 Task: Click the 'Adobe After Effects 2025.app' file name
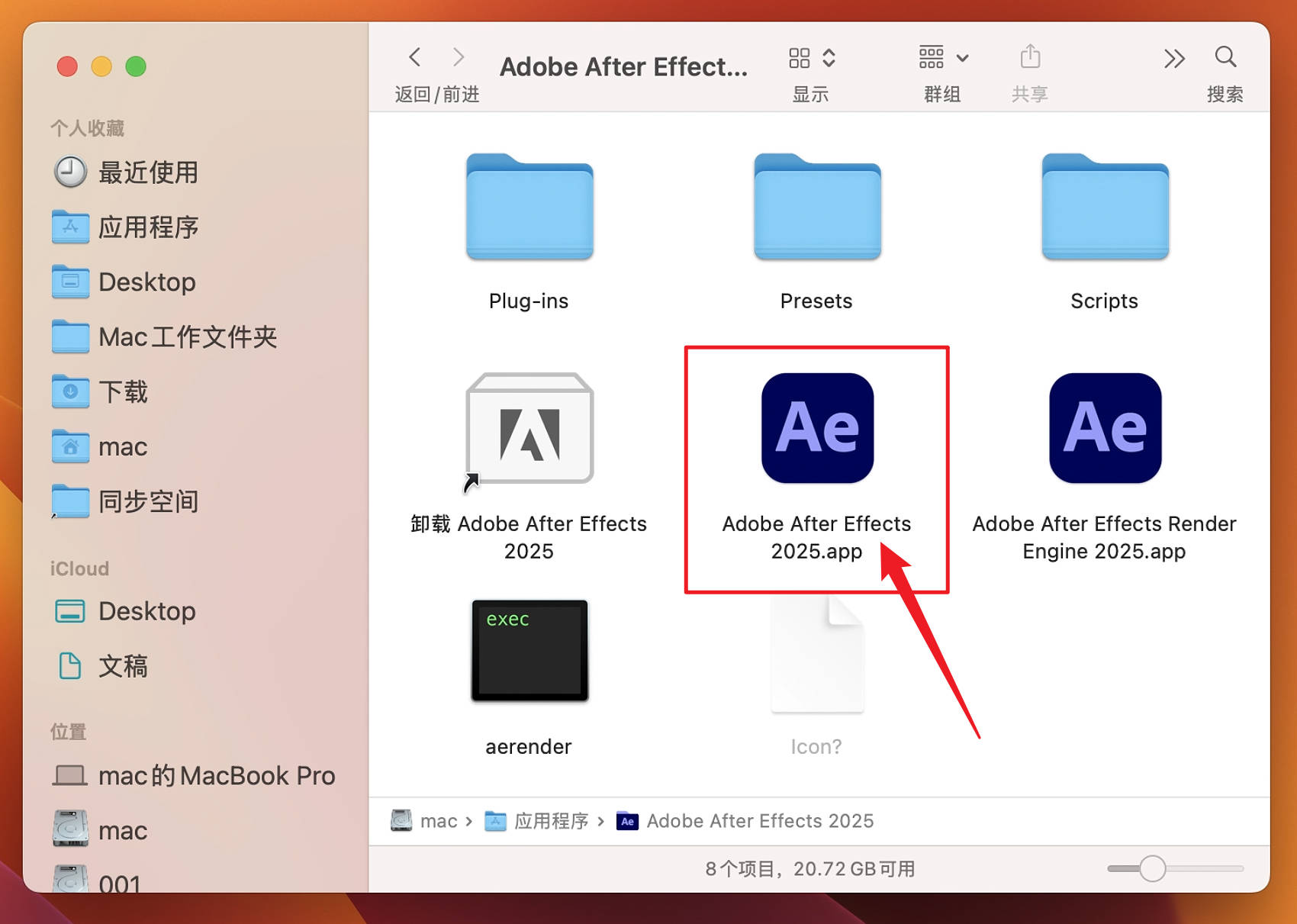tap(816, 538)
